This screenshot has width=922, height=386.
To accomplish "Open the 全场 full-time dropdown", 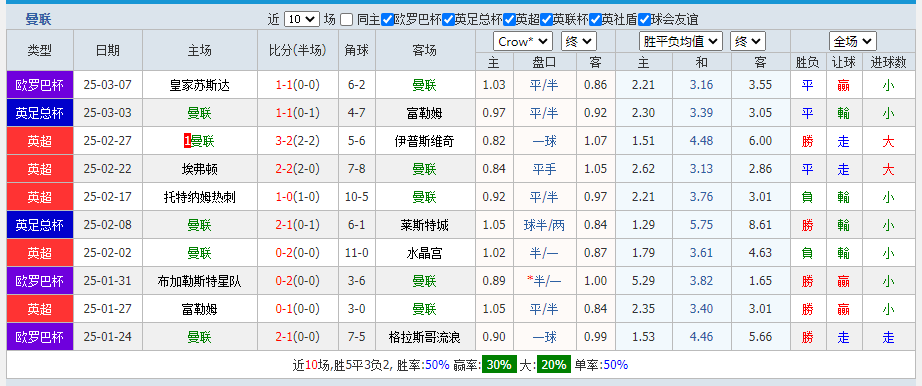I will point(853,41).
